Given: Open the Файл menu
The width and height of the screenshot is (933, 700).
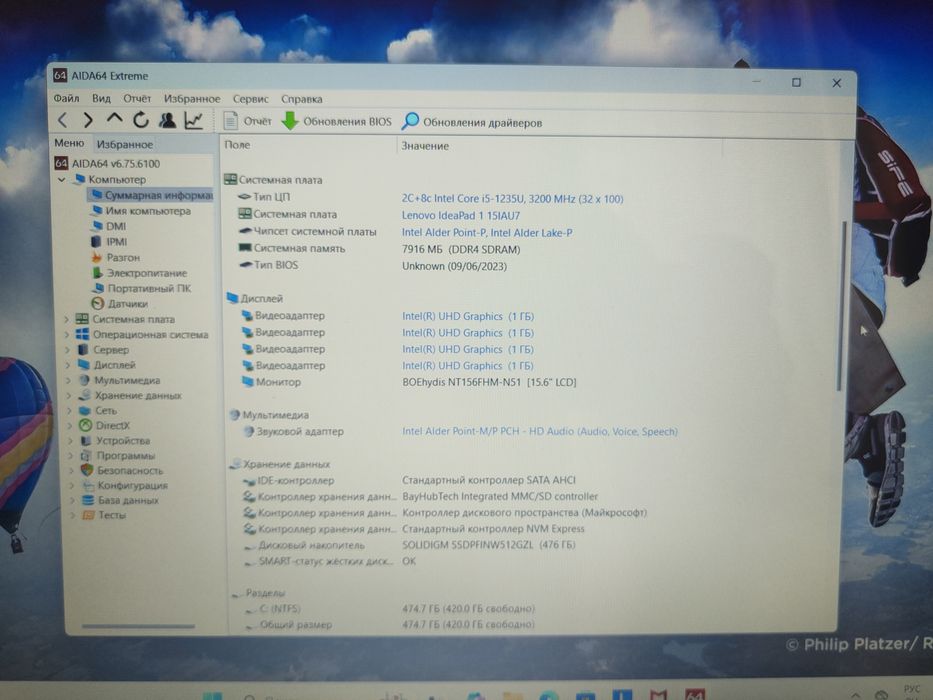Looking at the screenshot, I should click(x=67, y=98).
